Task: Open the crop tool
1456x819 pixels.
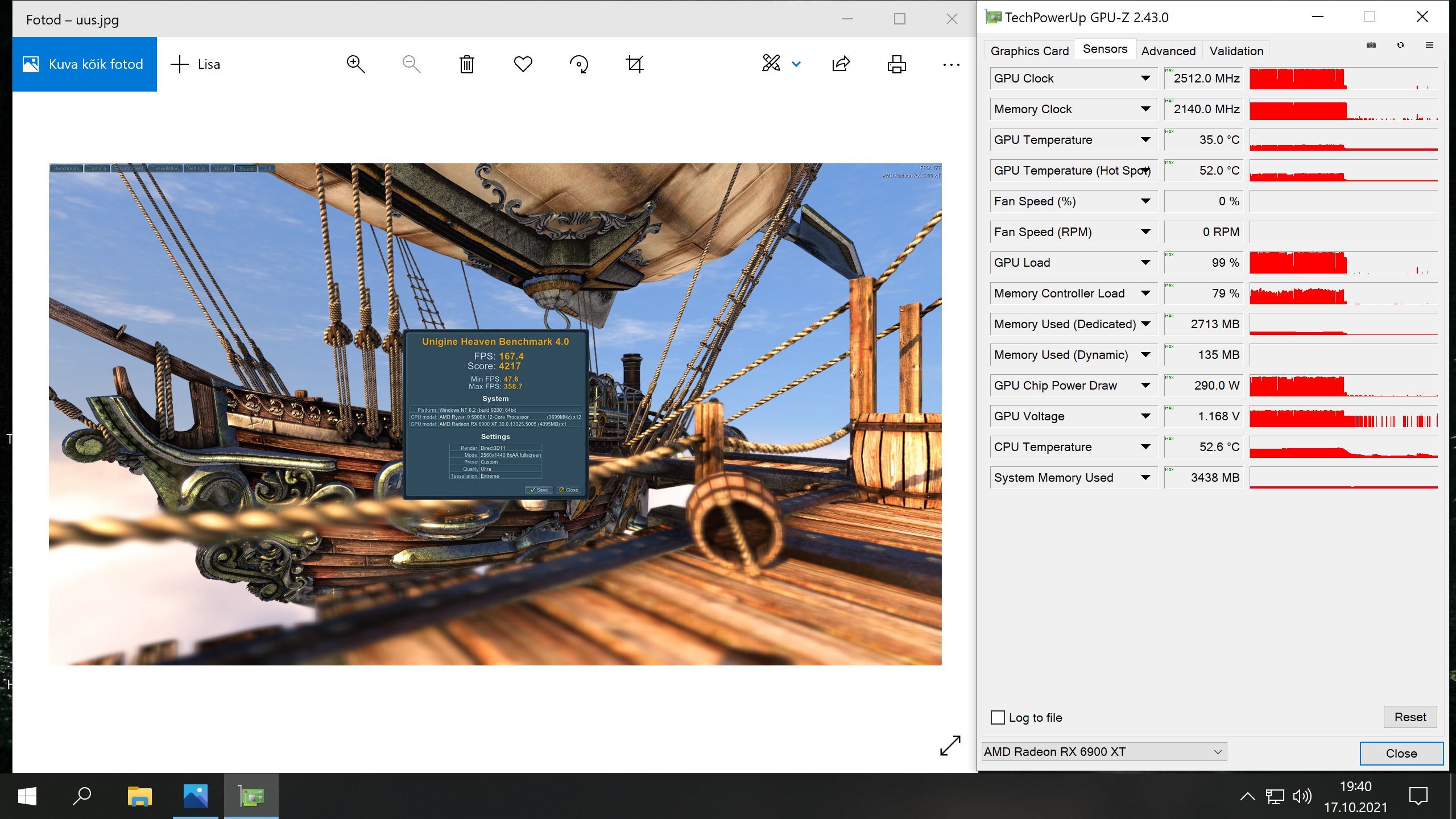Action: point(635,64)
